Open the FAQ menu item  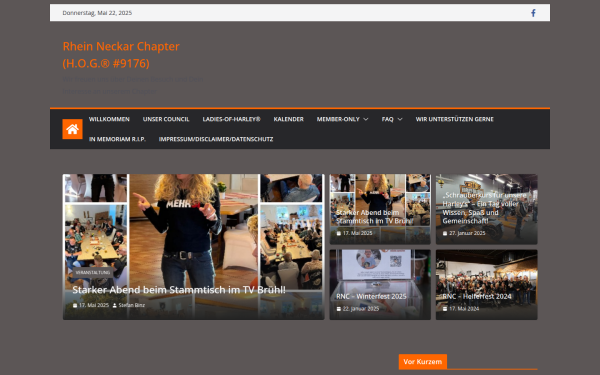click(387, 119)
